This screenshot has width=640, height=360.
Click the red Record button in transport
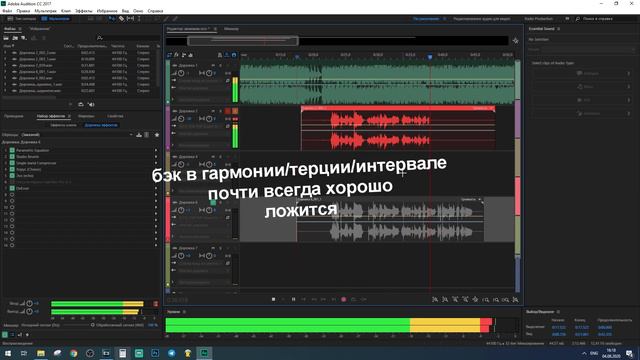point(344,299)
